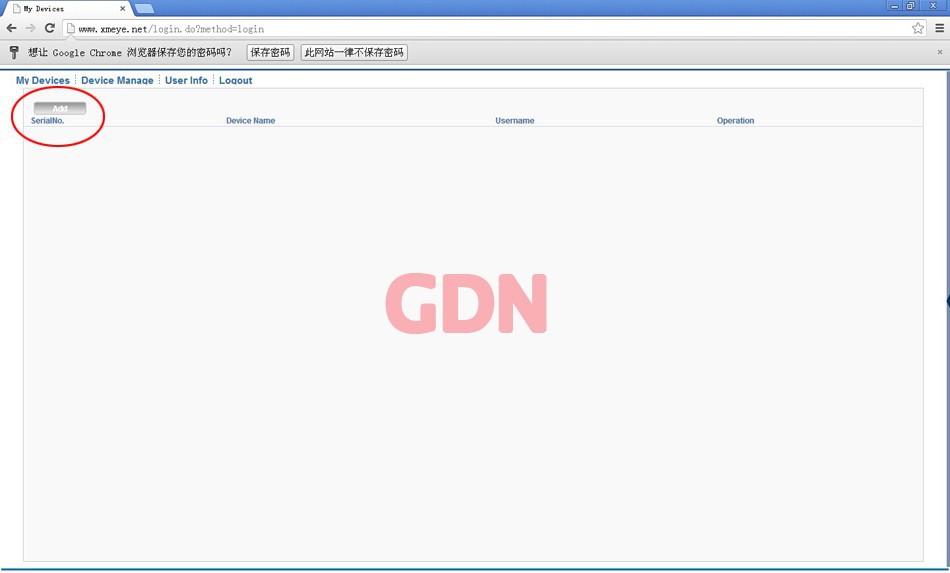Click the Add device button
Viewport: 950px width, 573px height.
click(x=60, y=108)
